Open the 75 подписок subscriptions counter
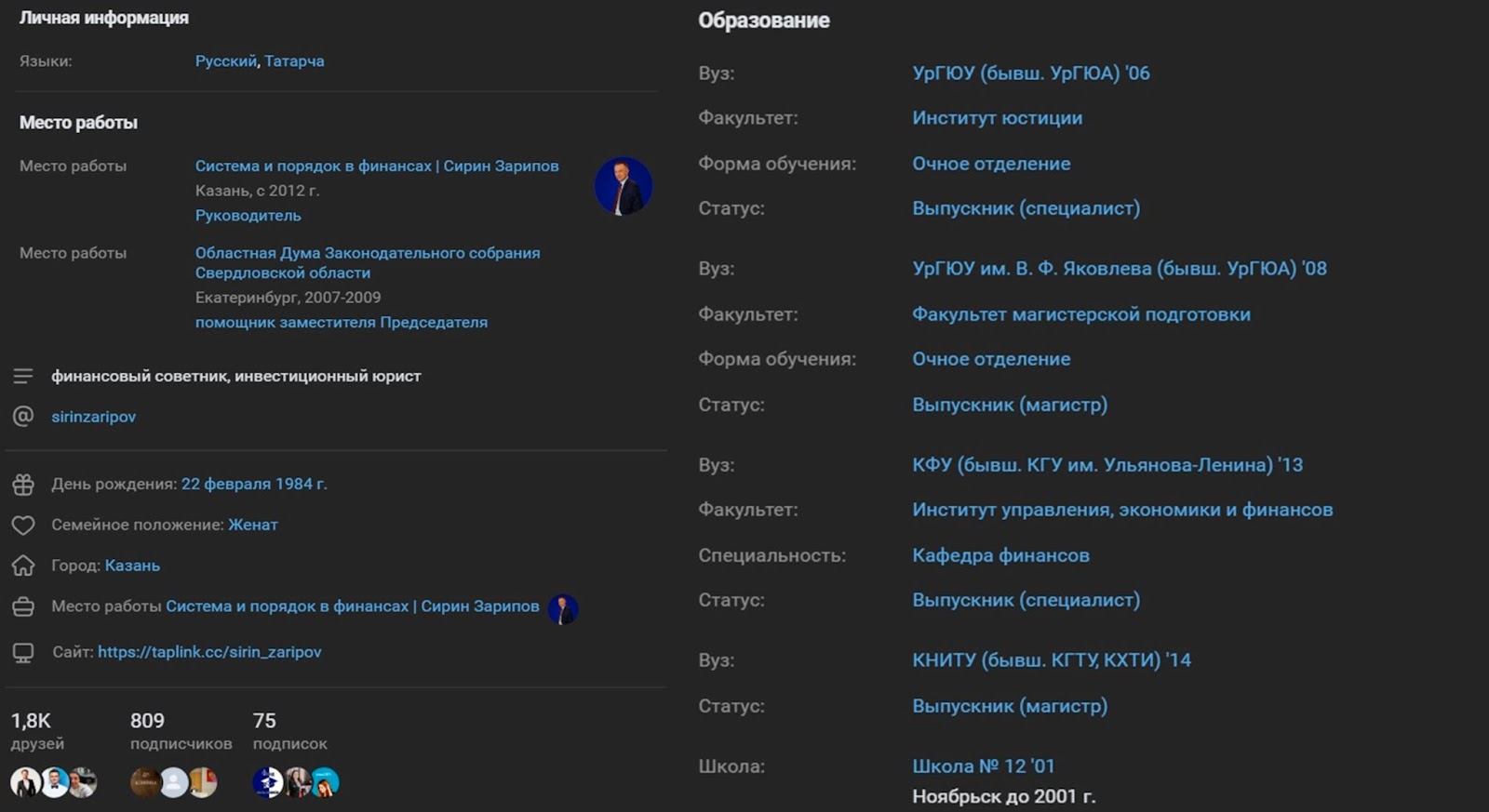 (x=289, y=731)
